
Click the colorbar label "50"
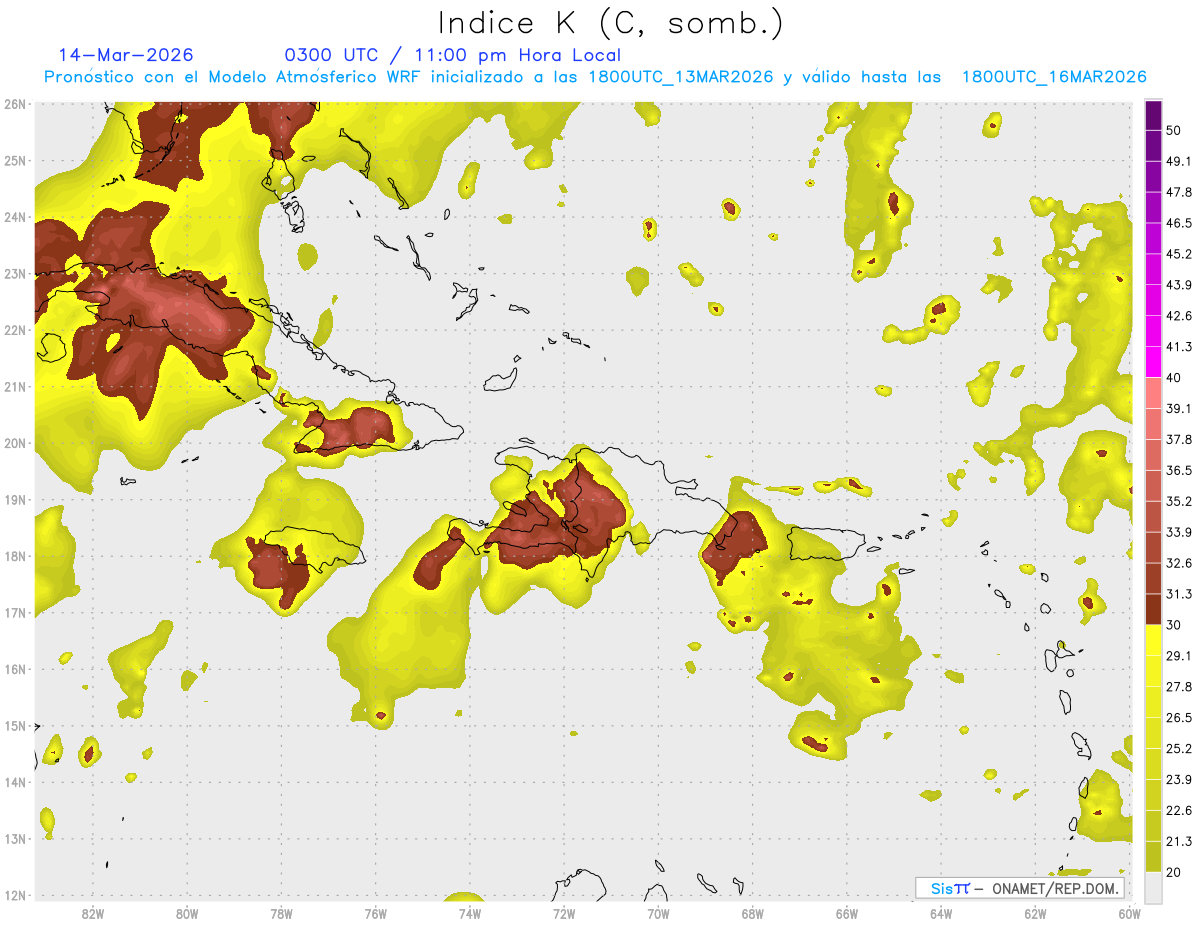pos(1174,131)
